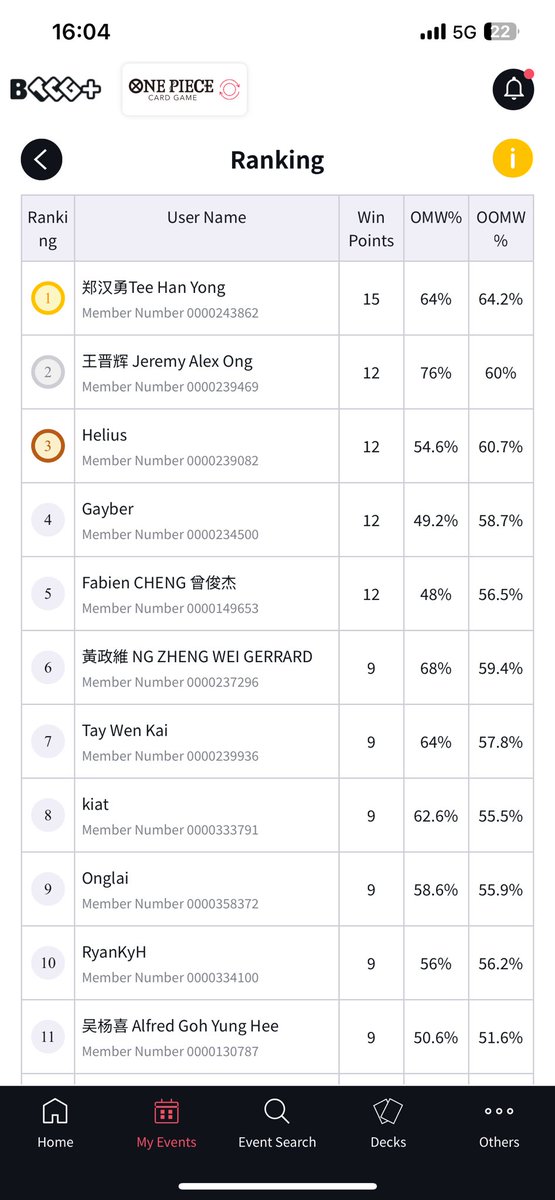Open Others menu

coord(499,1124)
